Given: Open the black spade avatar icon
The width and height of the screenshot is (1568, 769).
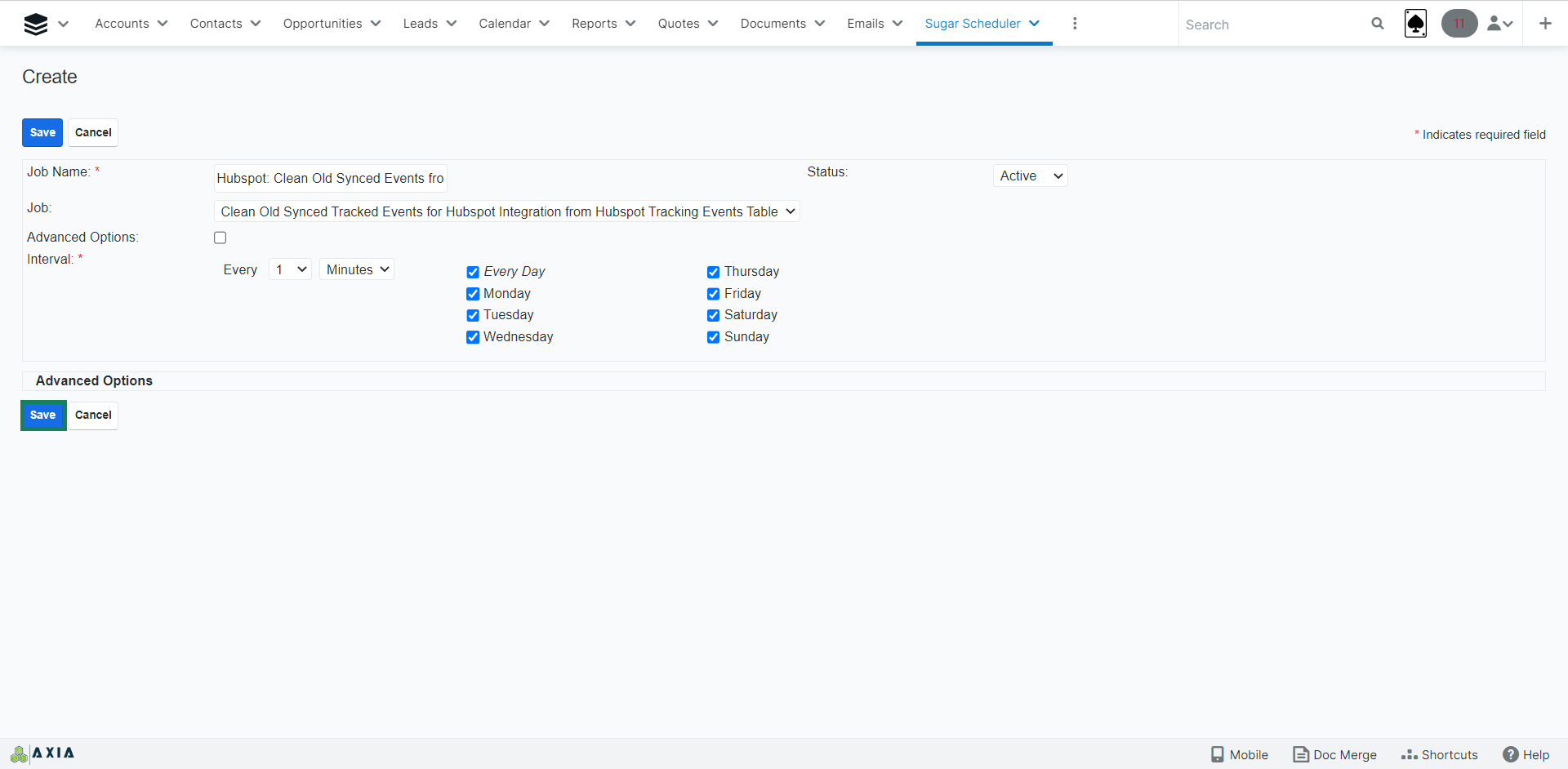Looking at the screenshot, I should [x=1415, y=24].
